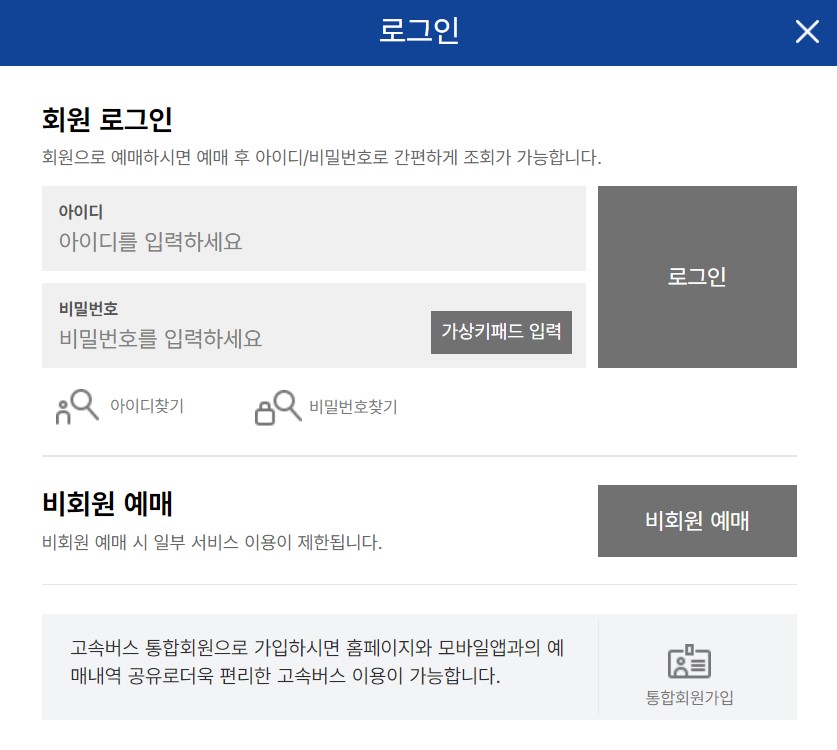Focus the 아이디 input field
The image size is (837, 750).
tap(314, 228)
